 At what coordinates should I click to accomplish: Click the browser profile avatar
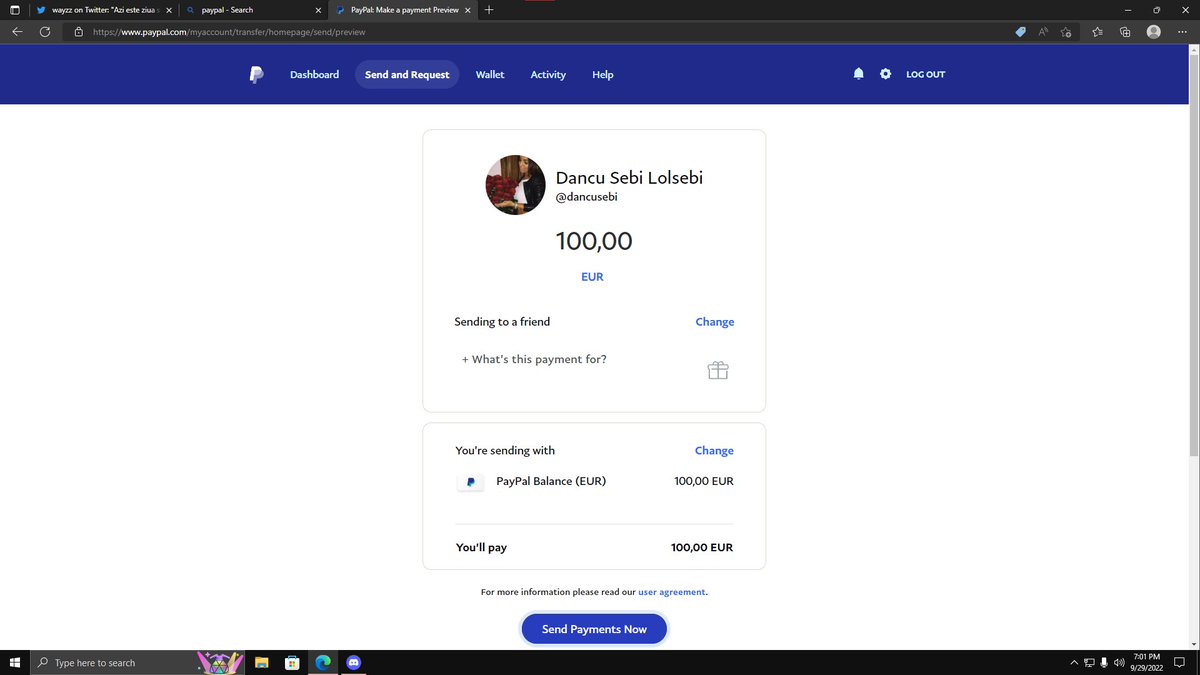(1153, 32)
